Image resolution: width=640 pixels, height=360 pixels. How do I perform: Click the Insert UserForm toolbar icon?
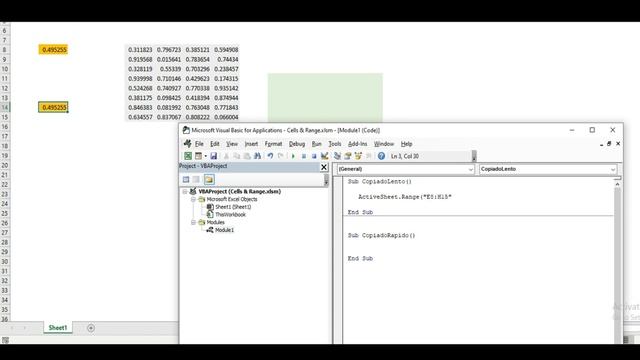pos(198,156)
